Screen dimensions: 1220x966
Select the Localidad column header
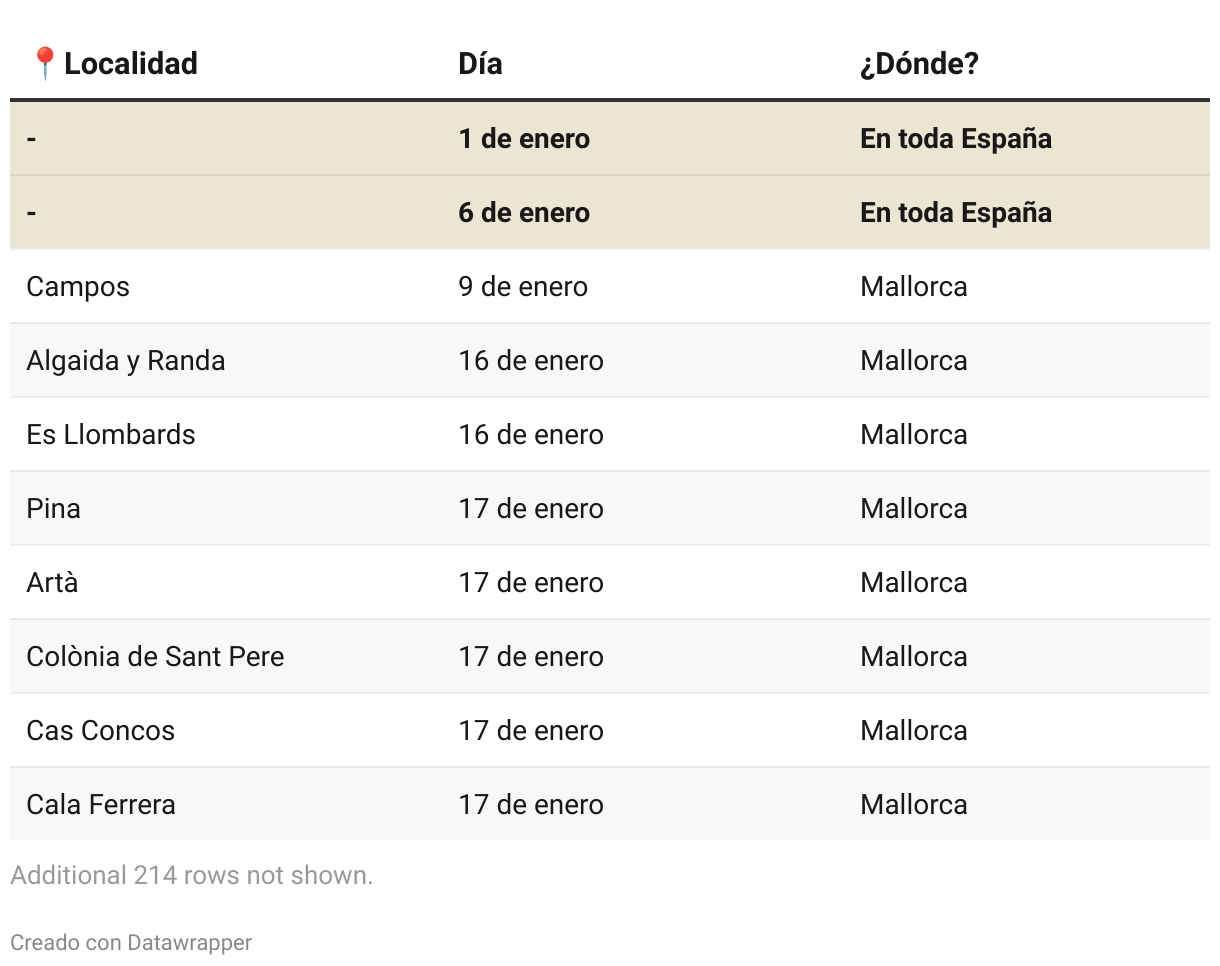131,63
